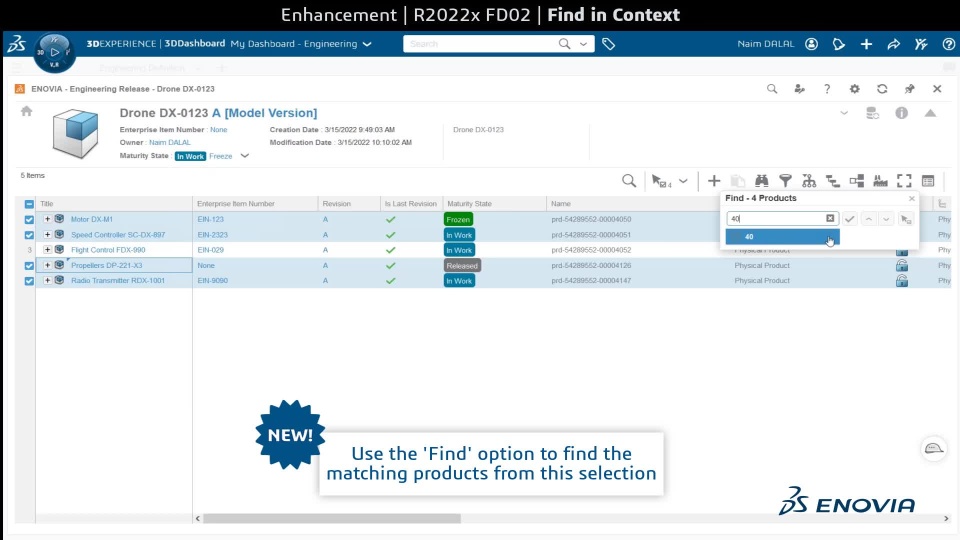This screenshot has height=540, width=960.
Task: Click the In Work maturity badge in header
Action: (190, 156)
